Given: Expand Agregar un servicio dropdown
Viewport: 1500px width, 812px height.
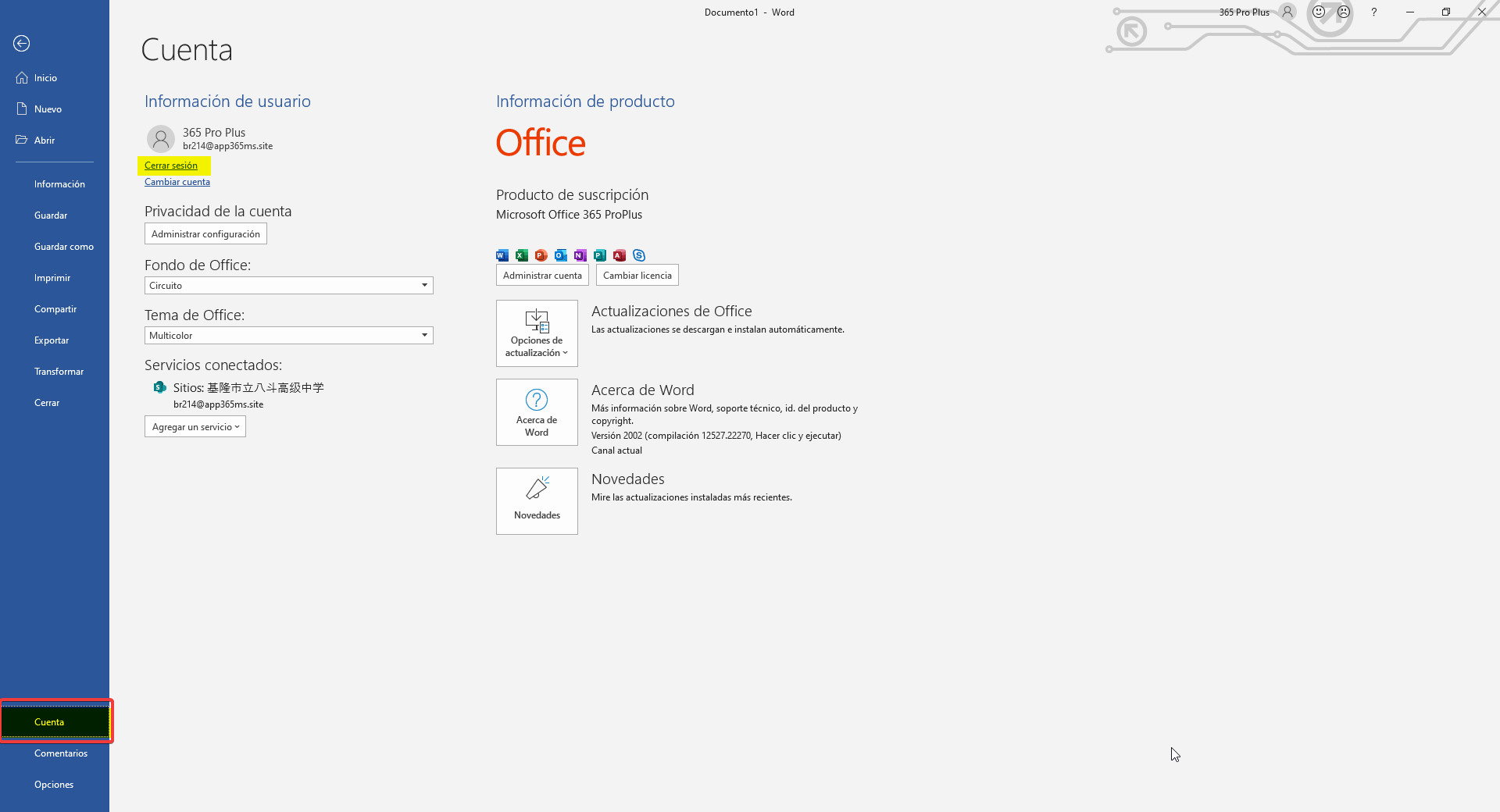Looking at the screenshot, I should (195, 427).
